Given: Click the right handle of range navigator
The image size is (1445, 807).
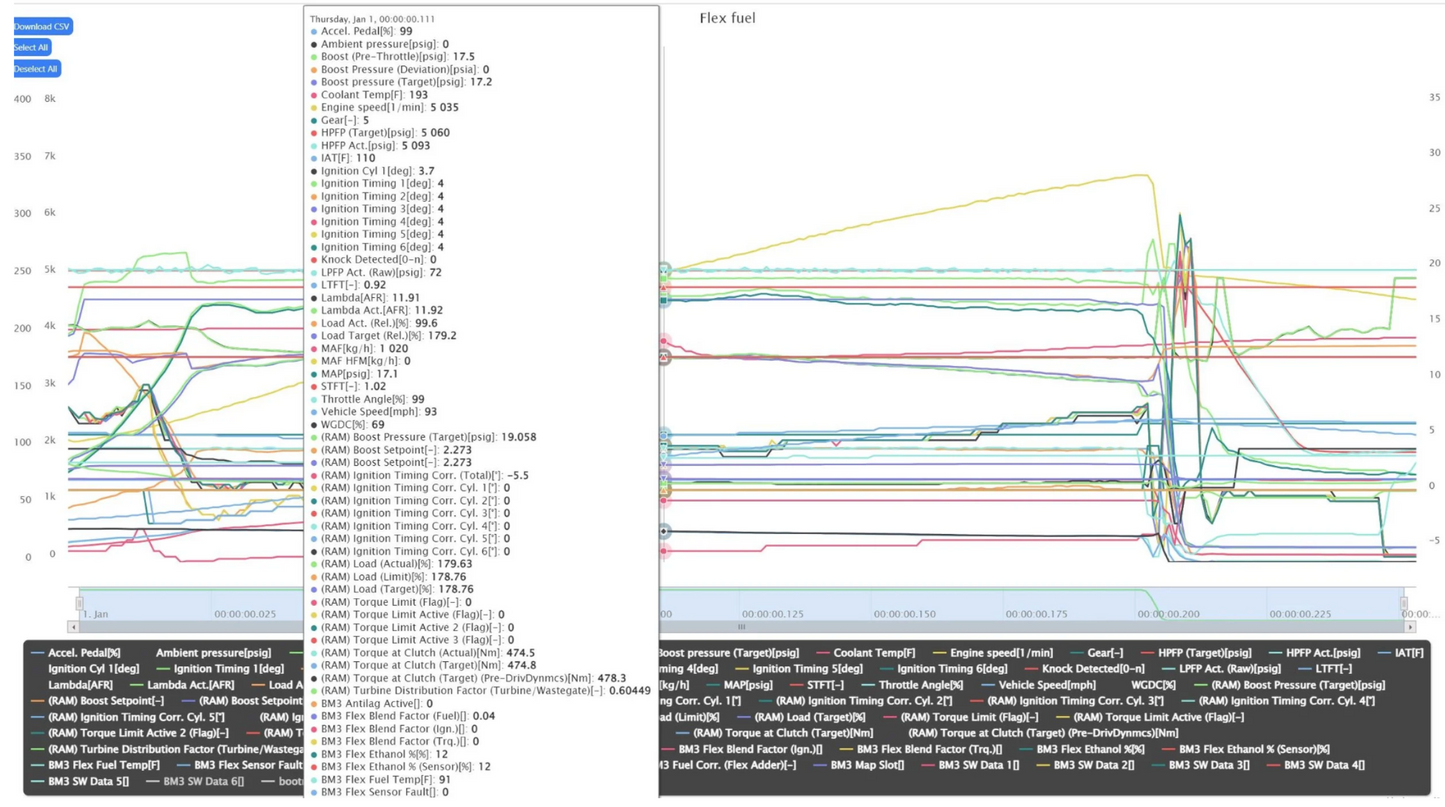Looking at the screenshot, I should pyautogui.click(x=1404, y=603).
